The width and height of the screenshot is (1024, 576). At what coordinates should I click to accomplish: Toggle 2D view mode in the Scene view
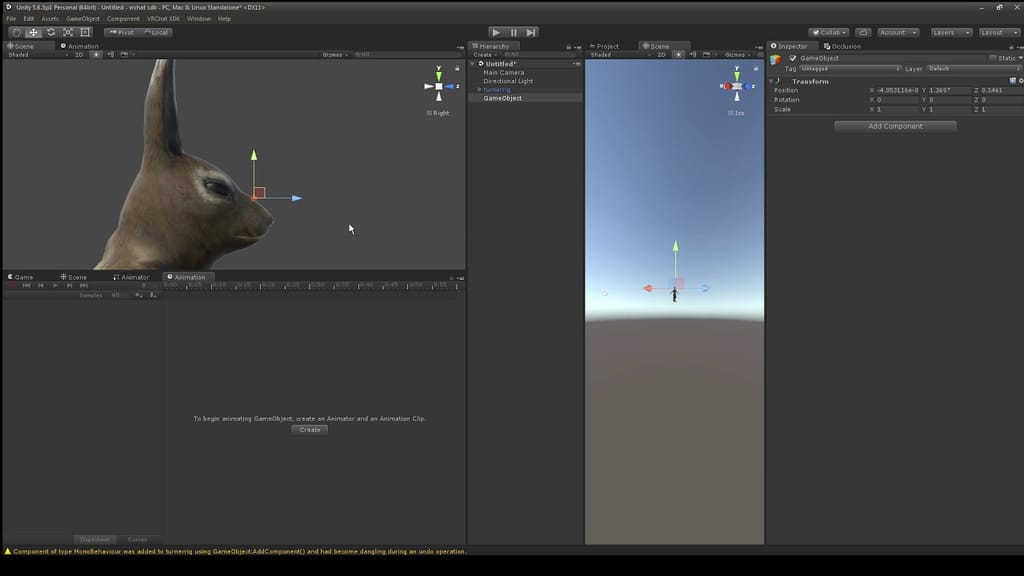coord(79,54)
